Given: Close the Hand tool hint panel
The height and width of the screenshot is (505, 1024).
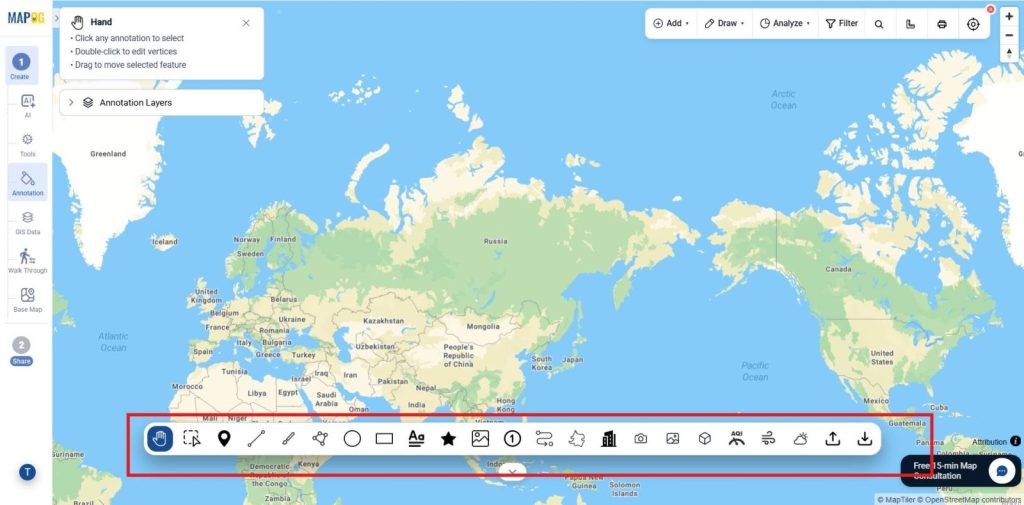Looking at the screenshot, I should pos(246,23).
